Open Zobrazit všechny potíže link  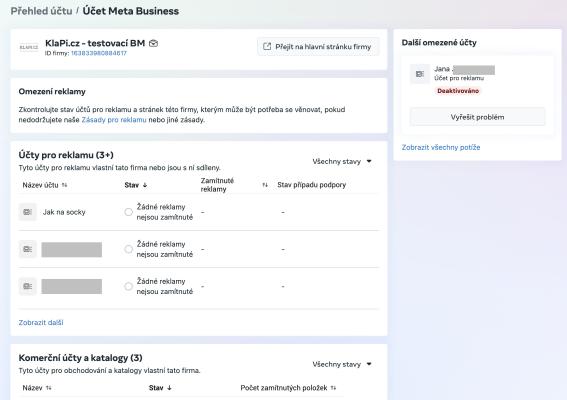(441, 148)
